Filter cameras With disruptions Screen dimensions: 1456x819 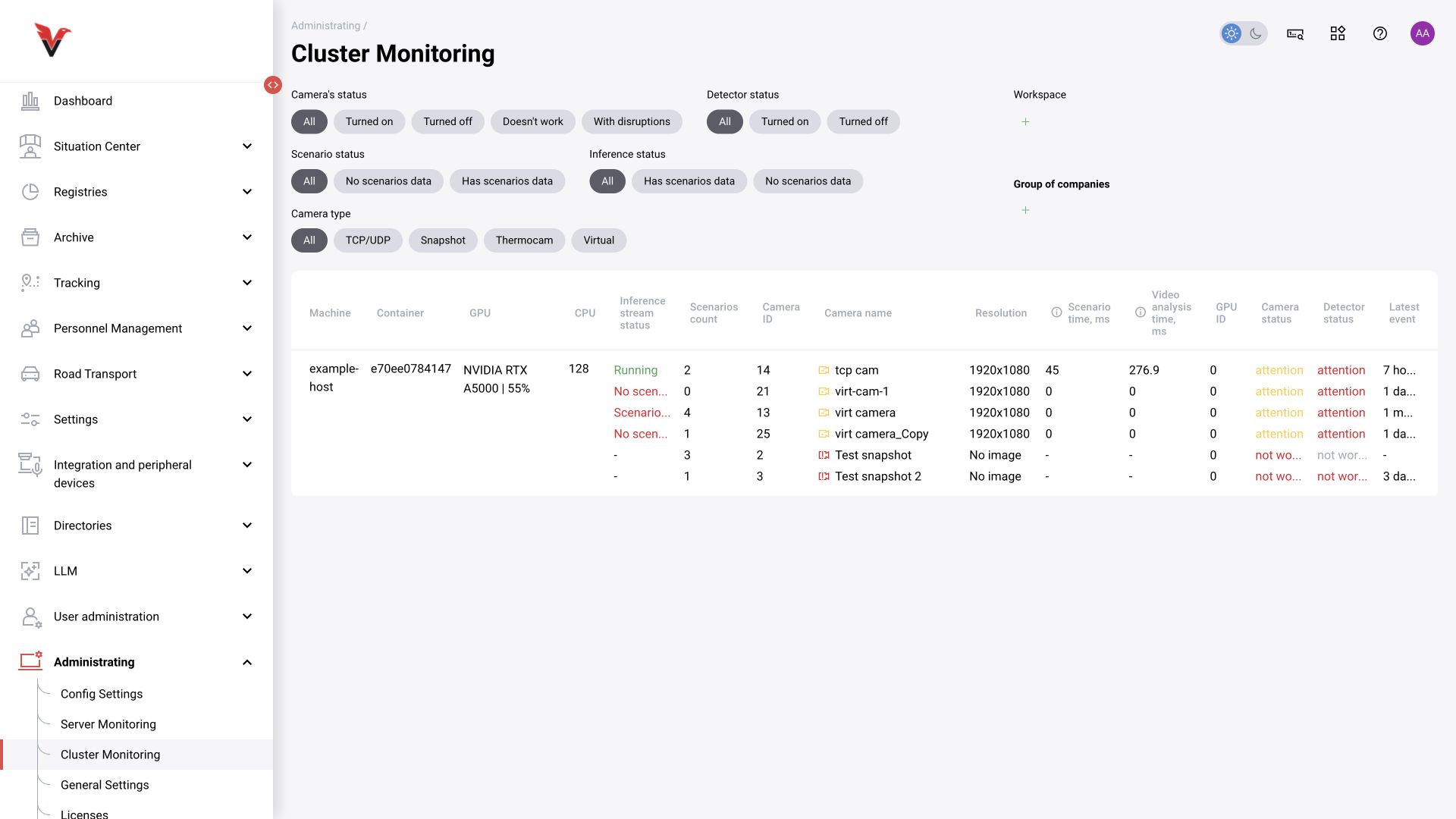click(632, 121)
